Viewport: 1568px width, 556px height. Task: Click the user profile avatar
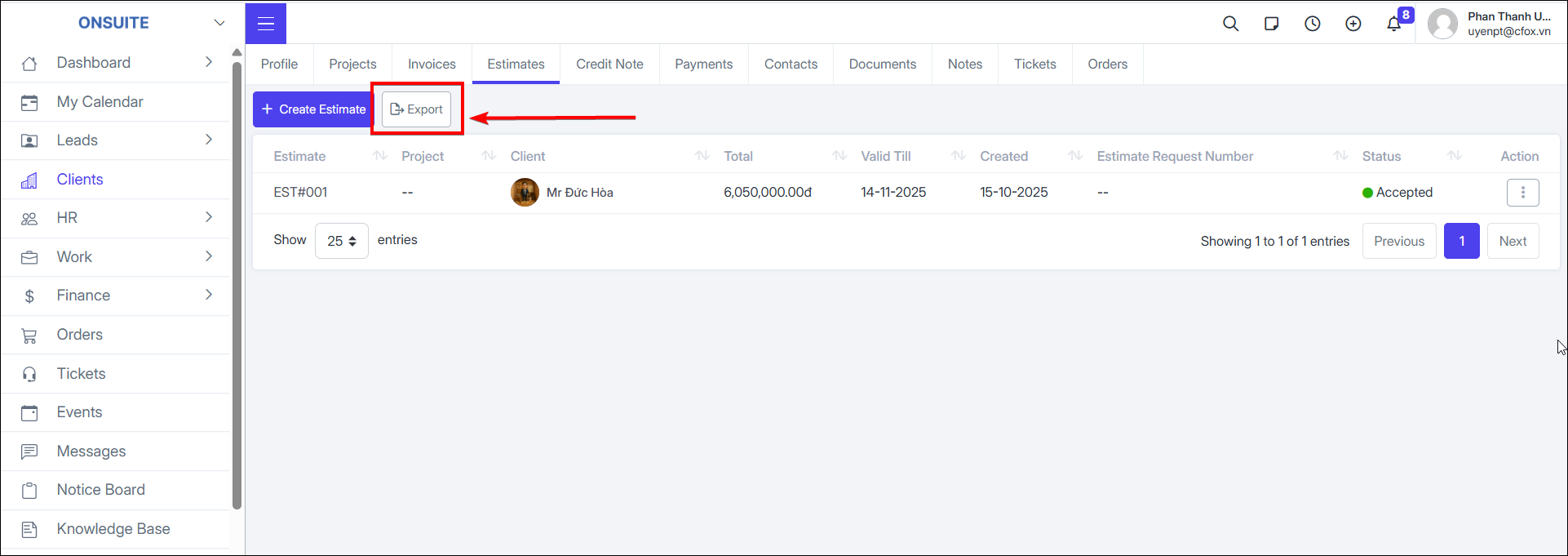pyautogui.click(x=1442, y=24)
